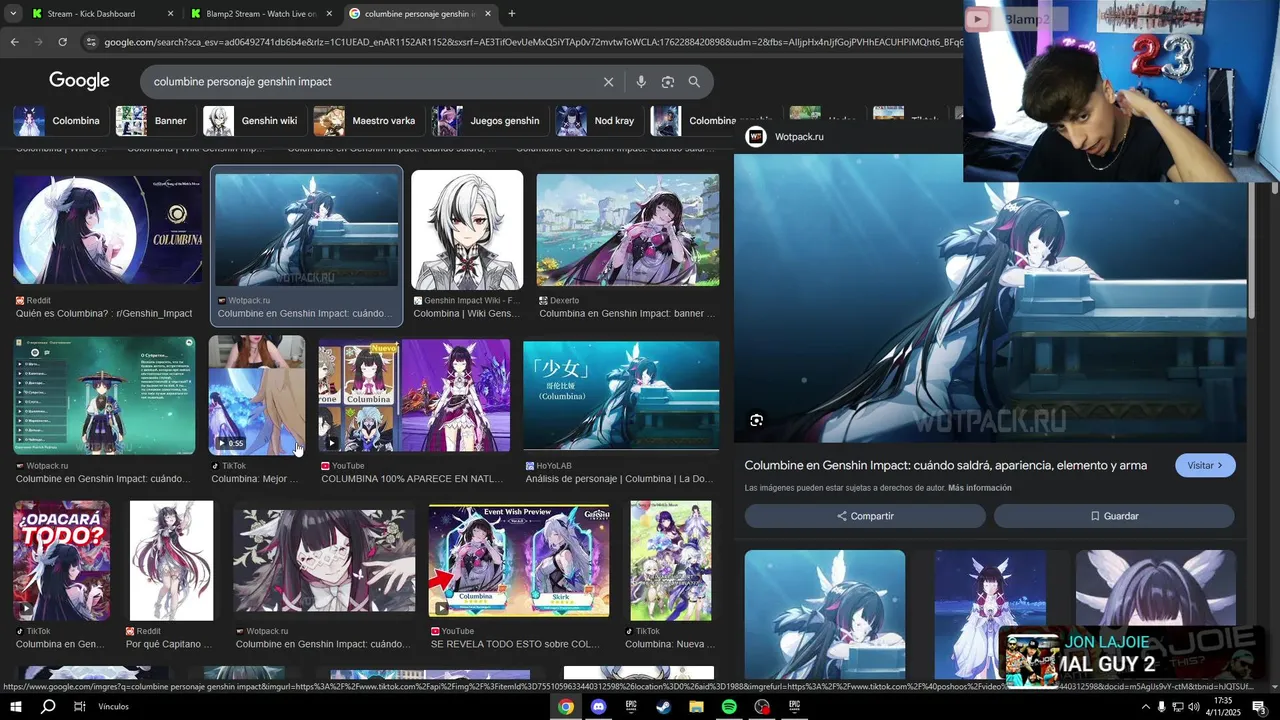Open TikTok Columbina: Mejor video thumbnail
1280x720 pixels.
tap(257, 395)
